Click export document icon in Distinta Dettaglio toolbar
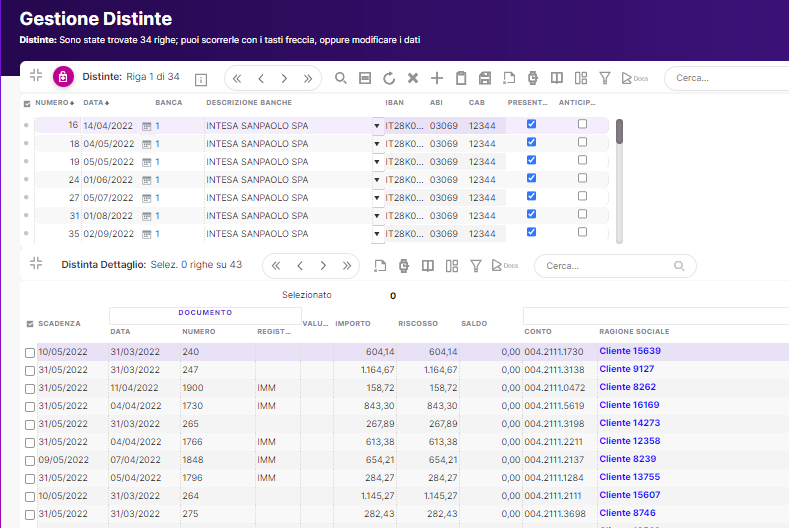 [380, 266]
